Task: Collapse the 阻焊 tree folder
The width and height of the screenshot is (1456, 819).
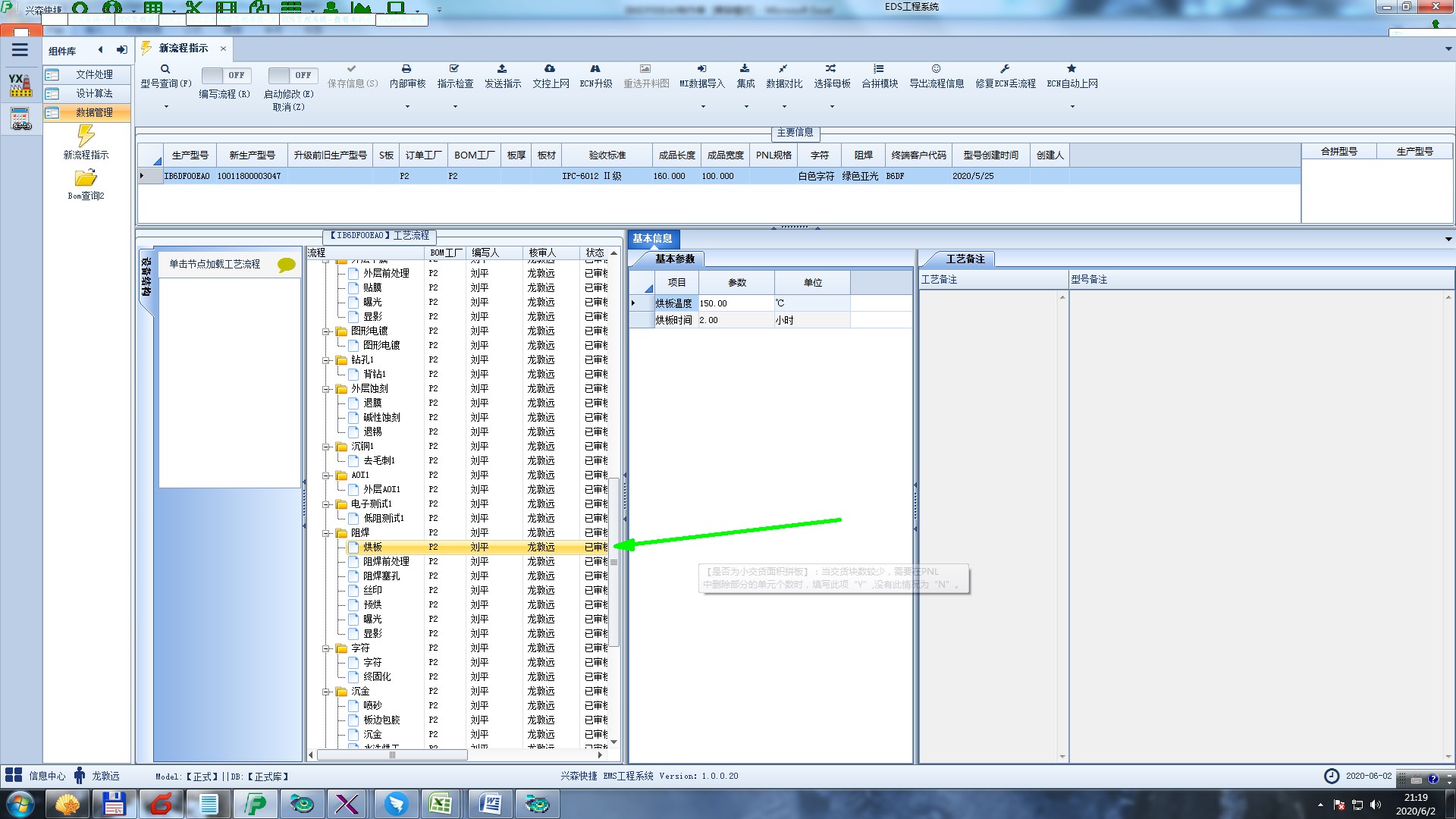Action: 327,533
